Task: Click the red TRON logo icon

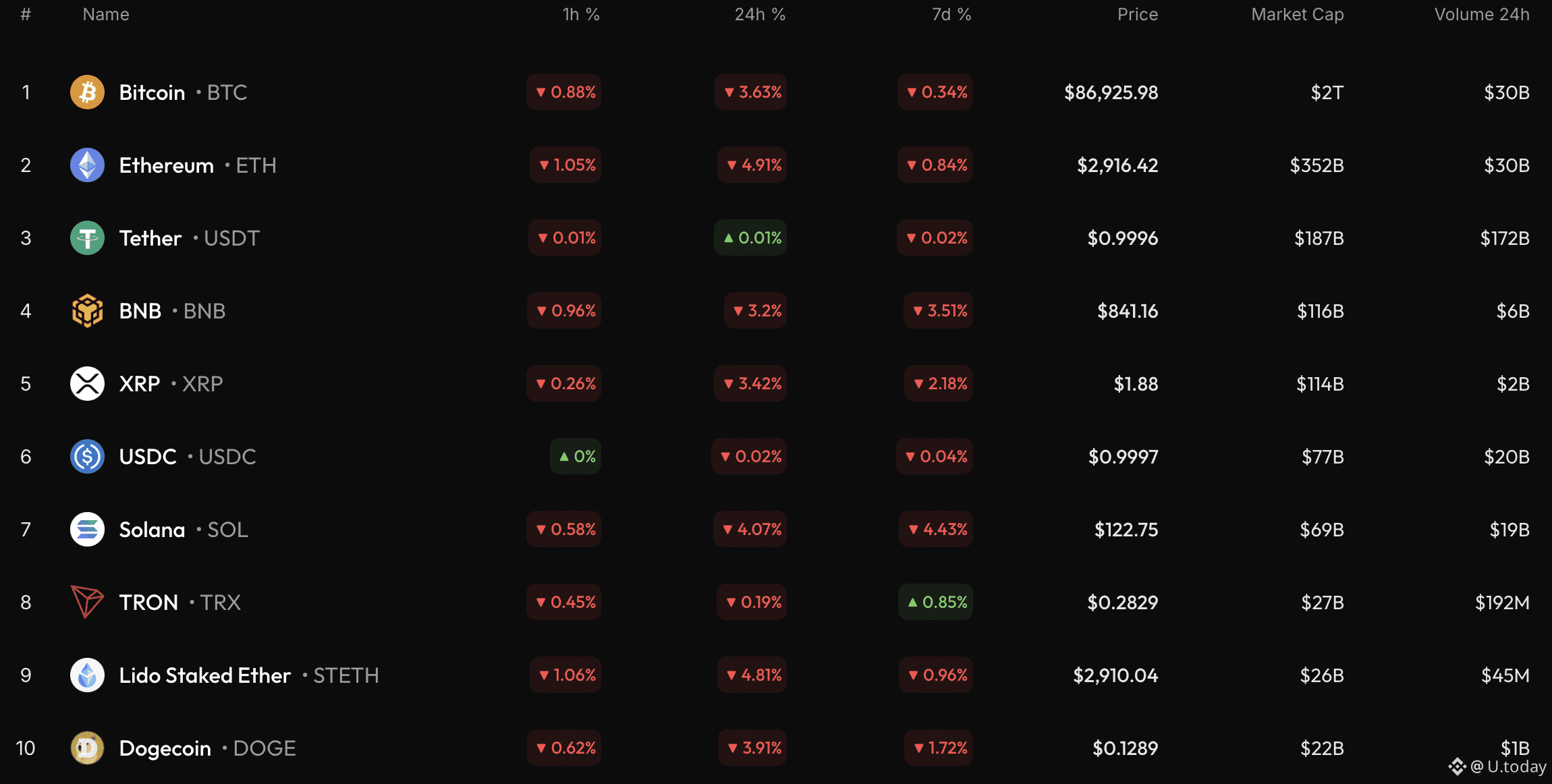Action: [87, 602]
